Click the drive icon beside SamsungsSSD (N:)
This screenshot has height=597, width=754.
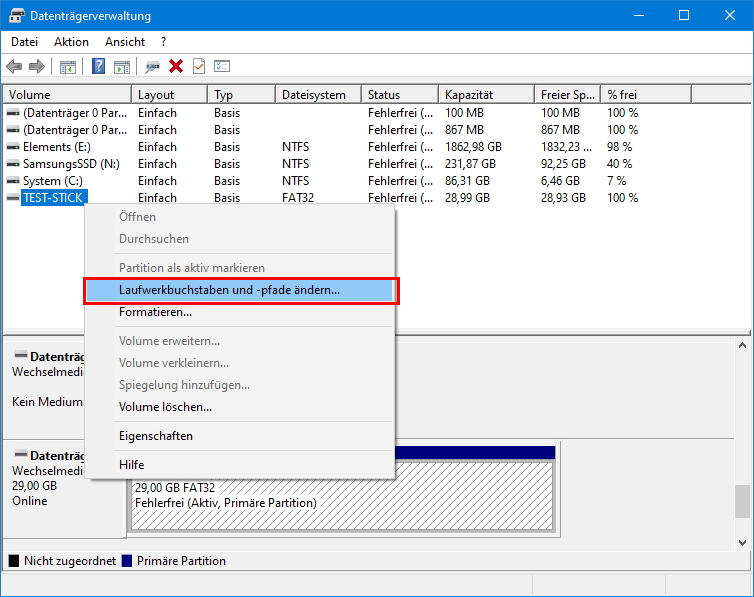point(13,164)
